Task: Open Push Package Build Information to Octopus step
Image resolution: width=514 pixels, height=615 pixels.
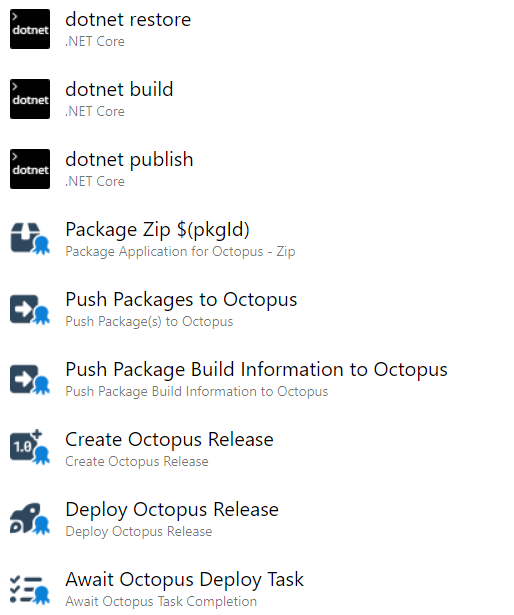Action: (x=256, y=370)
